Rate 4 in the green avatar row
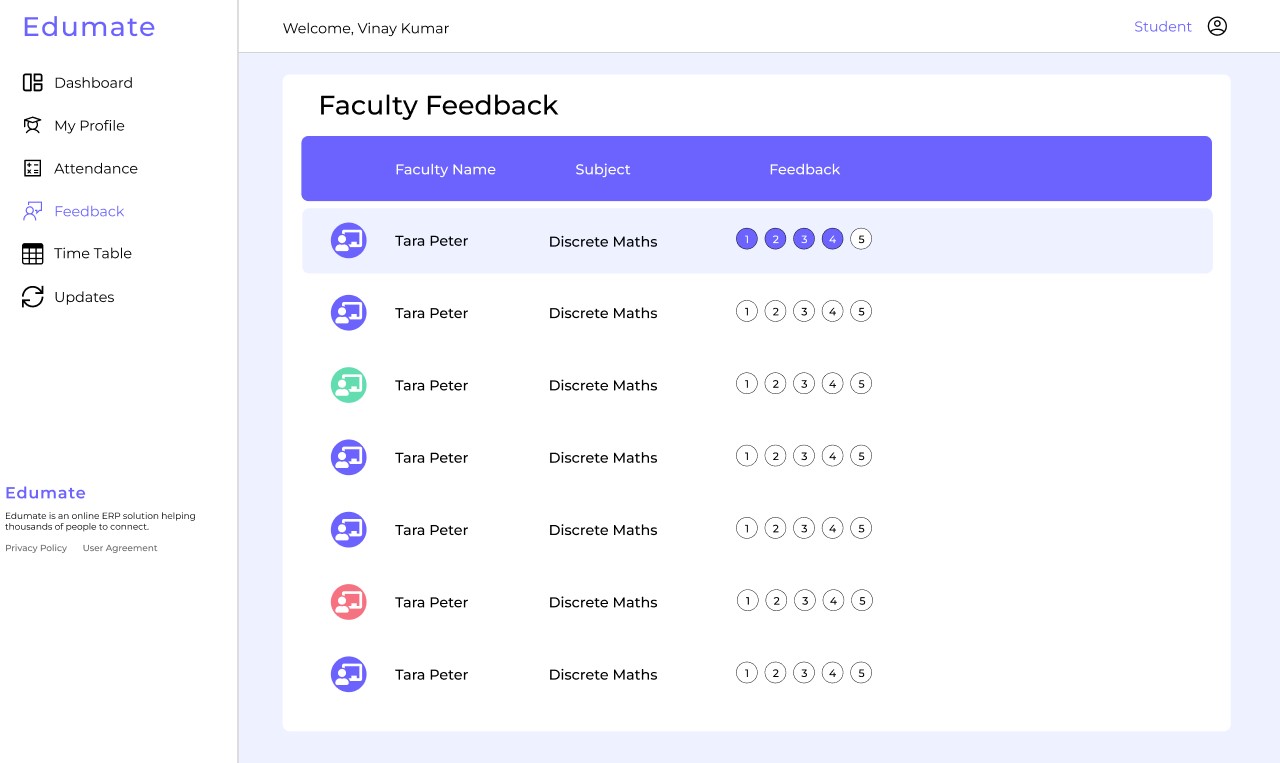 (833, 383)
